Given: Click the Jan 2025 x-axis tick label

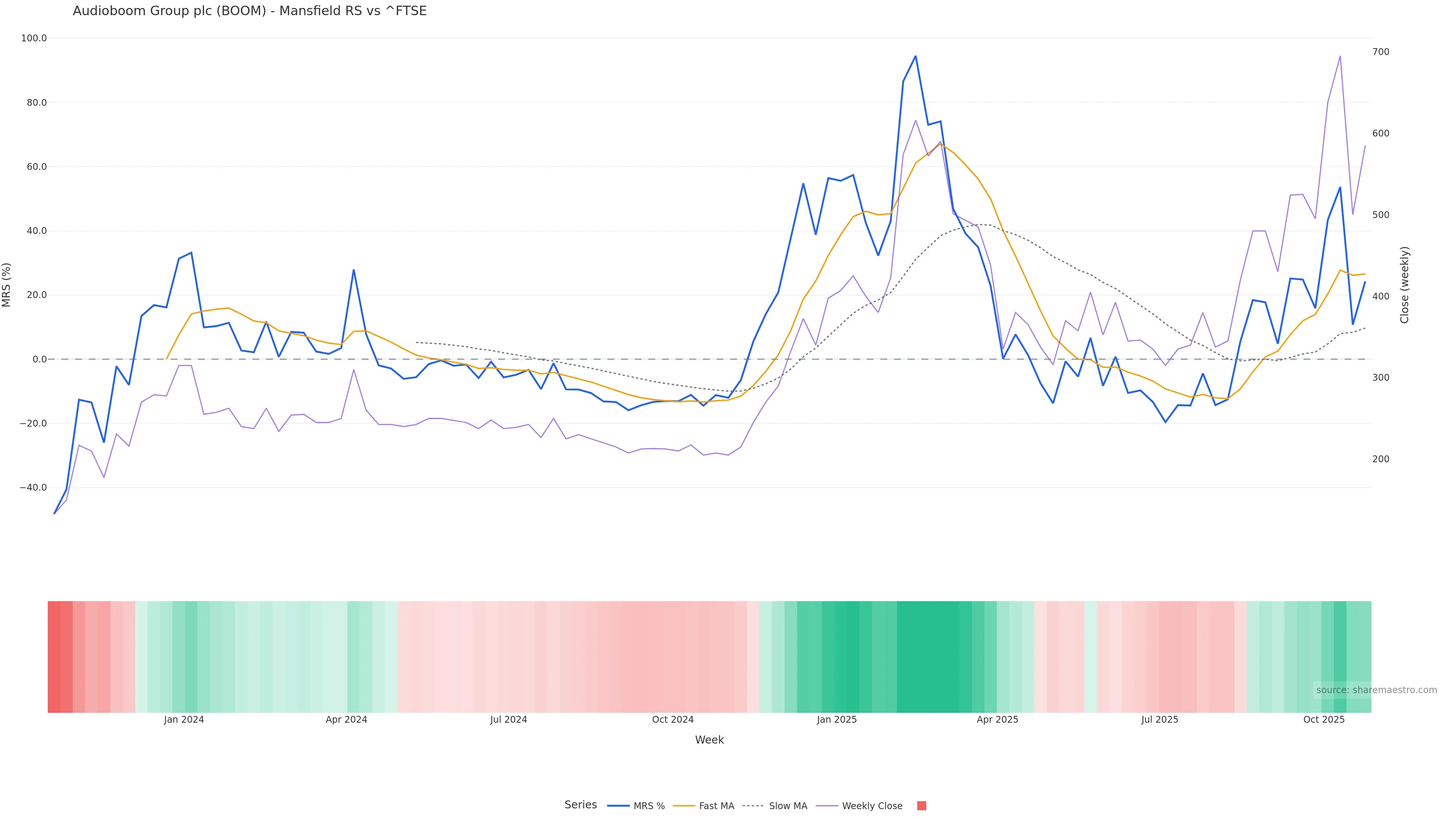Looking at the screenshot, I should pos(836,720).
